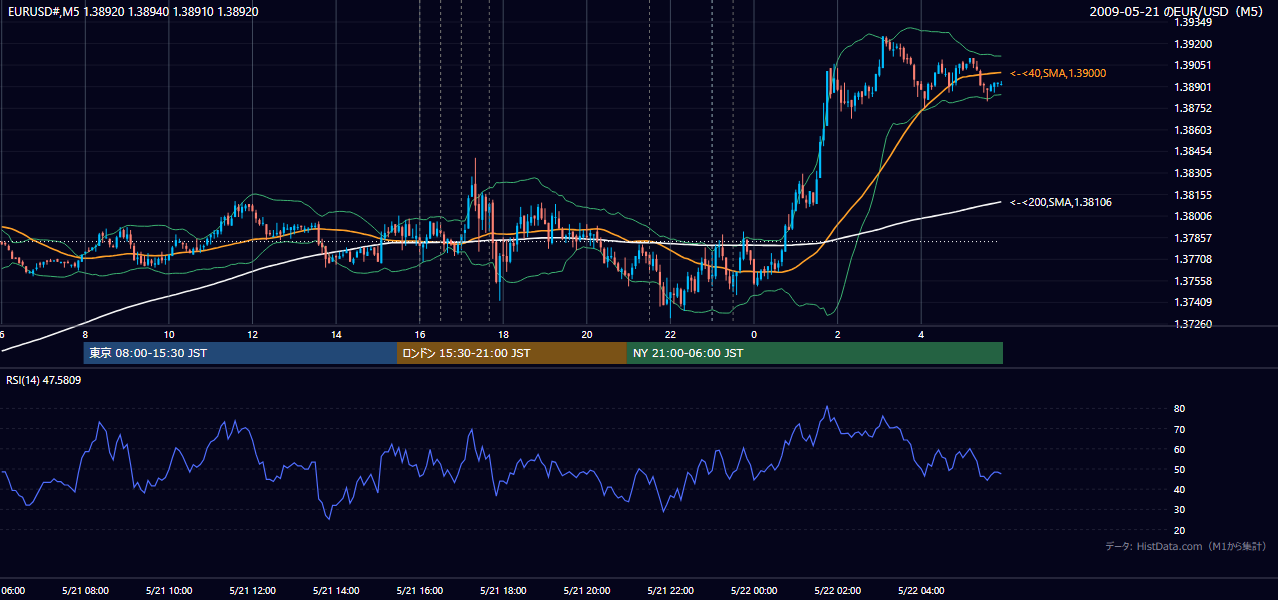
Task: Click the 5/22 04:00 time axis label
Action: pos(921,590)
